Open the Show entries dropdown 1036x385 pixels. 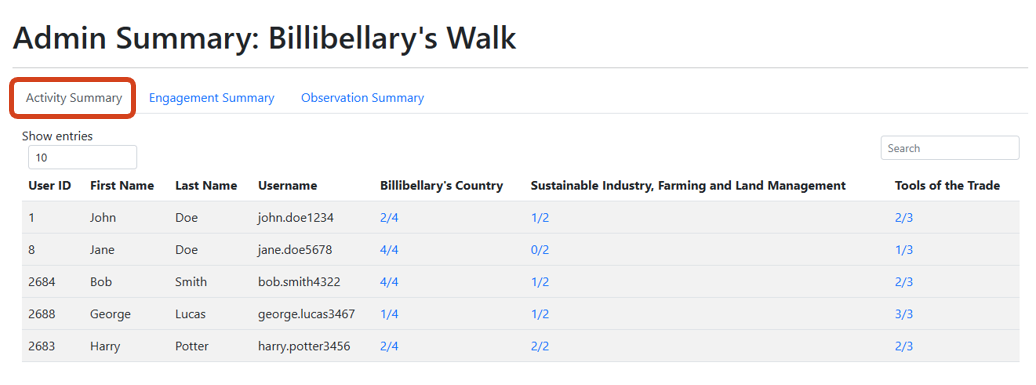83,158
